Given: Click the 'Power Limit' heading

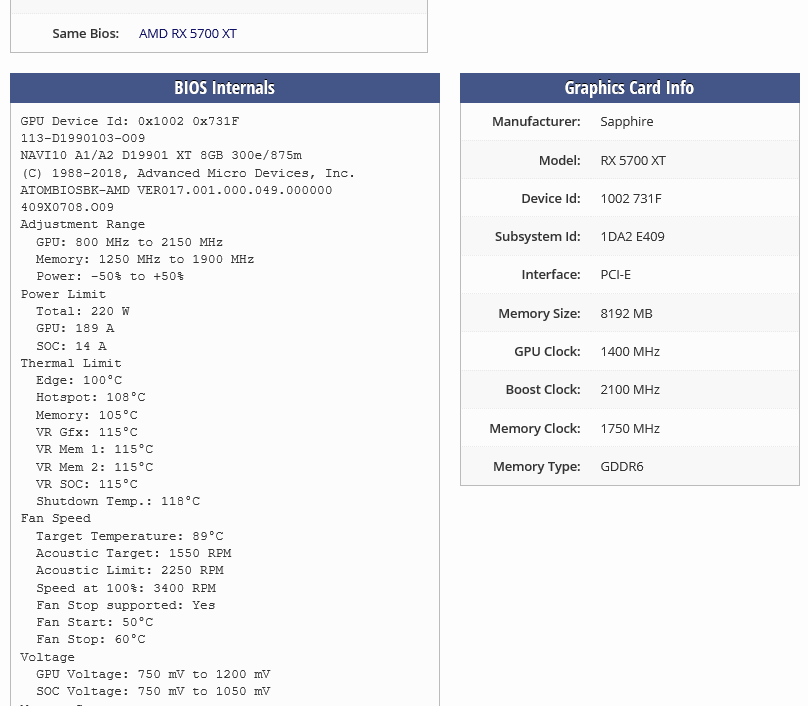Looking at the screenshot, I should 63,294.
